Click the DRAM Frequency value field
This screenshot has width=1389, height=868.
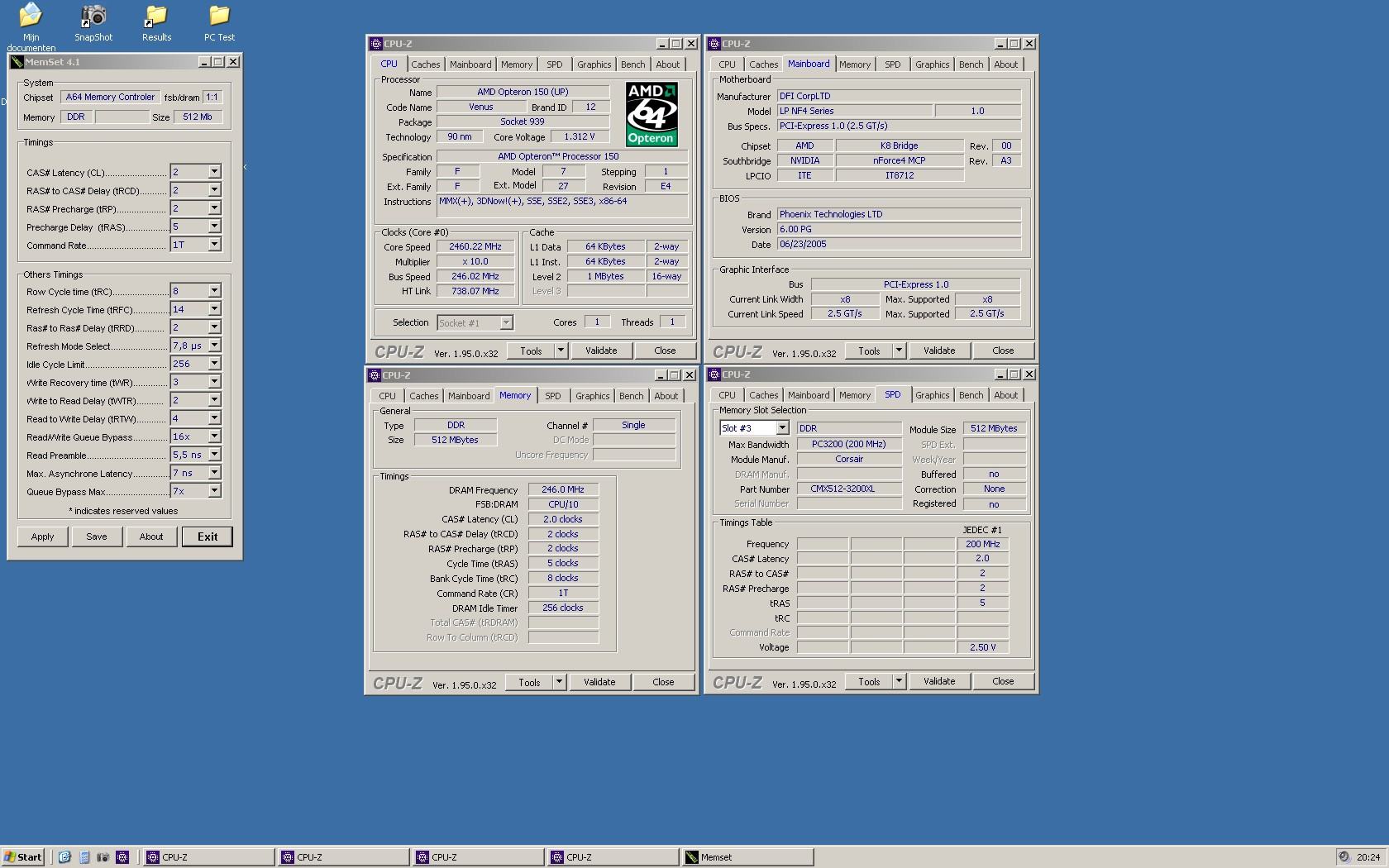(x=563, y=489)
